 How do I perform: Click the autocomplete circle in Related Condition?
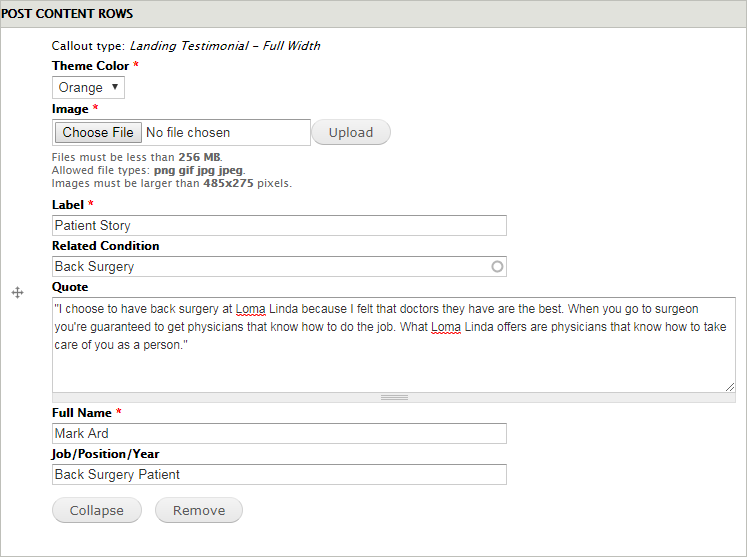click(497, 266)
